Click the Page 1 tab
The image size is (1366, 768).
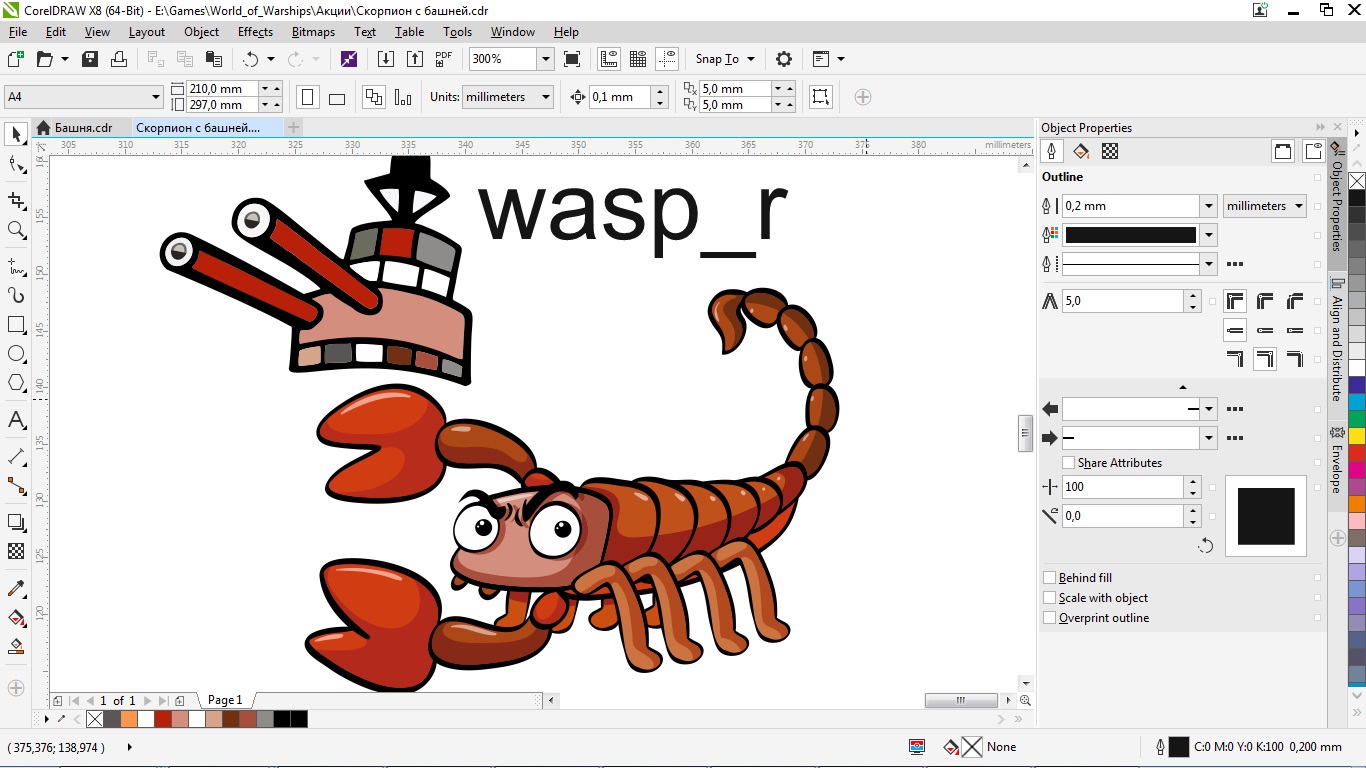point(225,700)
